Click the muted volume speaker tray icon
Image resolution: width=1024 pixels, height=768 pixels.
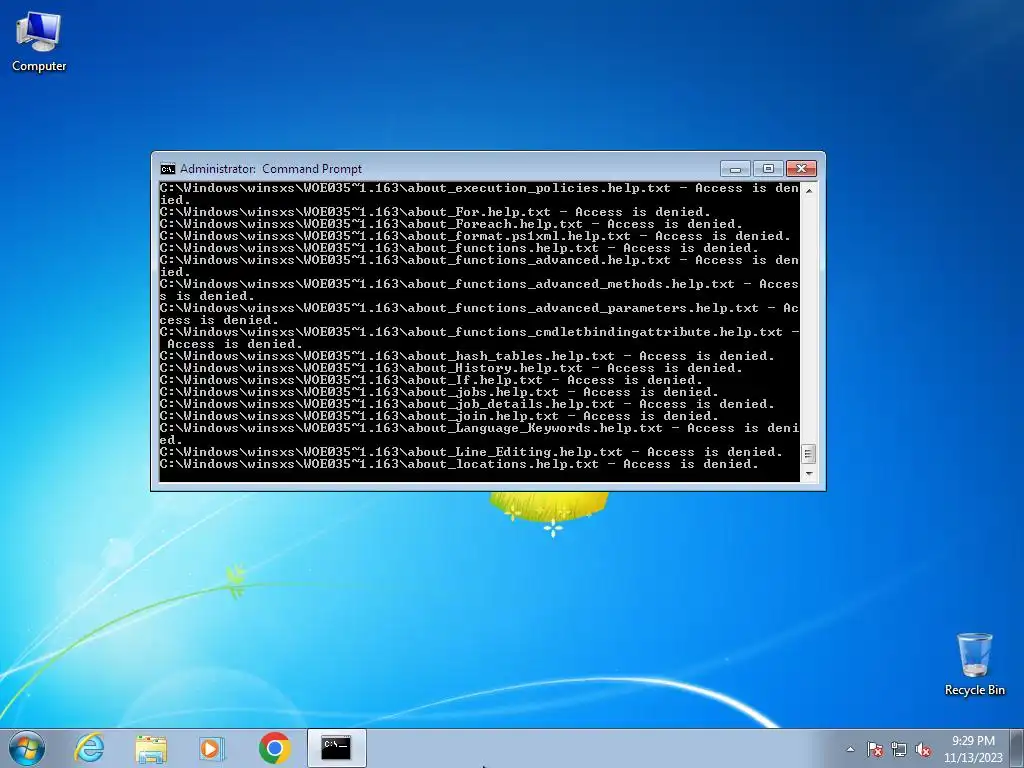[923, 749]
